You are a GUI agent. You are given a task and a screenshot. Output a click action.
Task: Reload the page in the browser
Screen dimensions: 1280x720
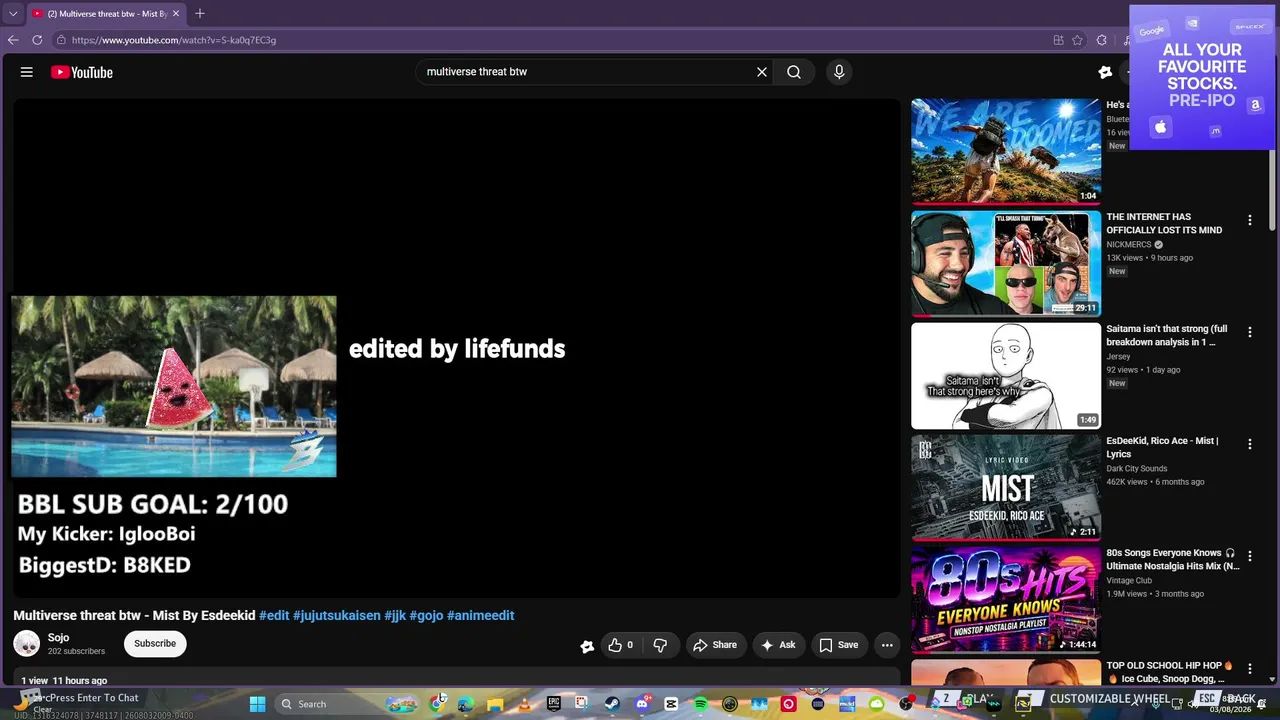click(x=37, y=40)
